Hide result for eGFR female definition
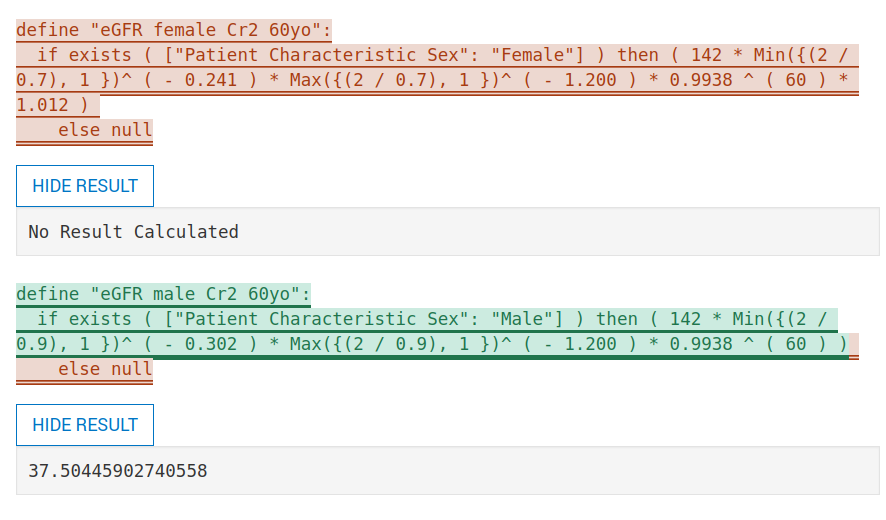The image size is (886, 520). click(x=85, y=186)
